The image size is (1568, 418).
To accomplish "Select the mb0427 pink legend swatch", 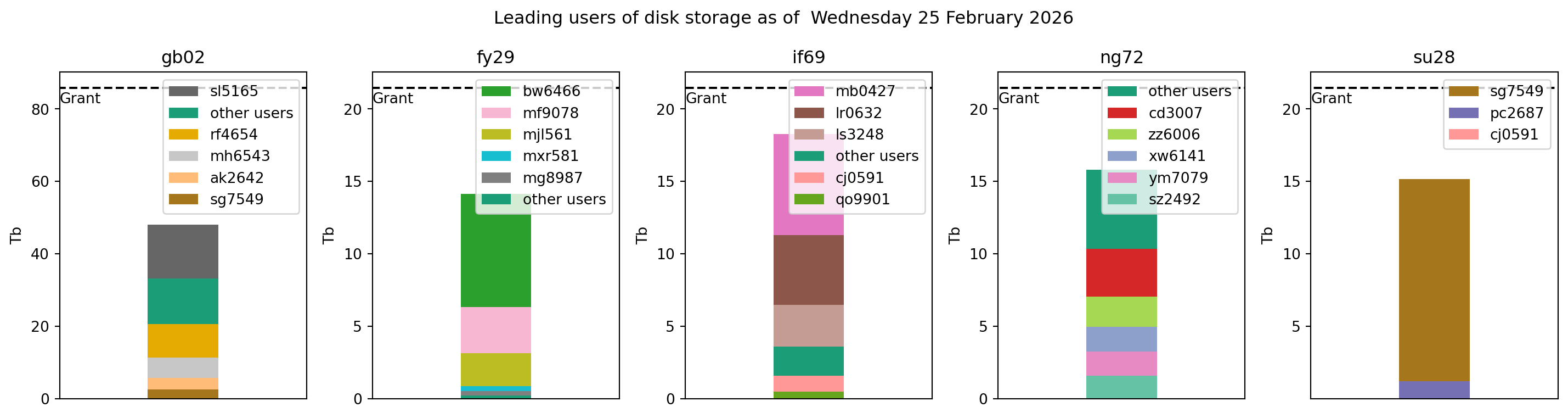I will [x=809, y=91].
